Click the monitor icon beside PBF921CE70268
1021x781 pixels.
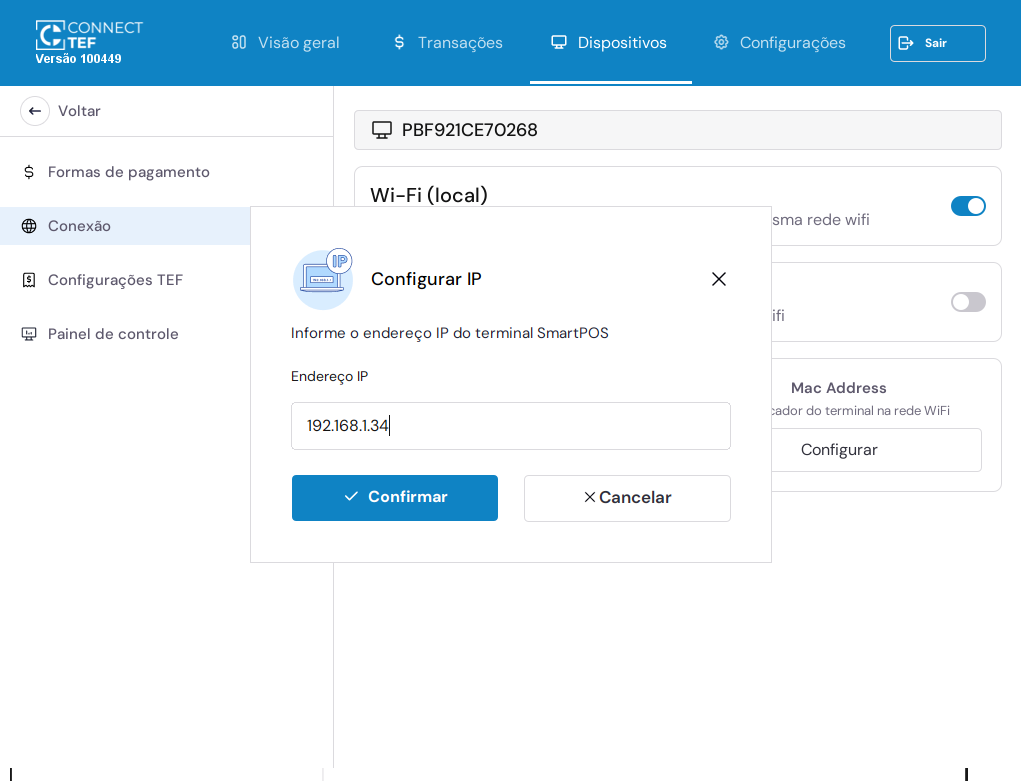382,130
